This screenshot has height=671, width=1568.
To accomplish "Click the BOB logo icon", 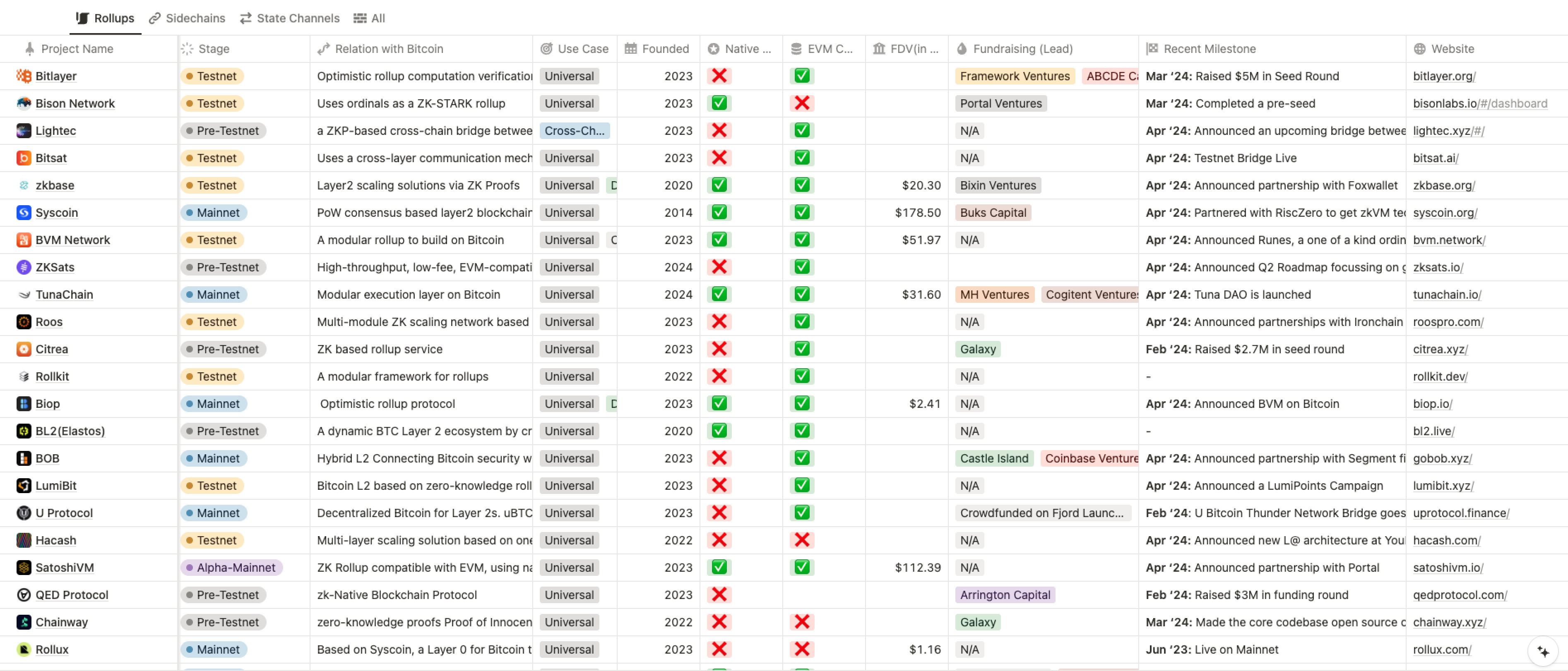I will tap(24, 459).
